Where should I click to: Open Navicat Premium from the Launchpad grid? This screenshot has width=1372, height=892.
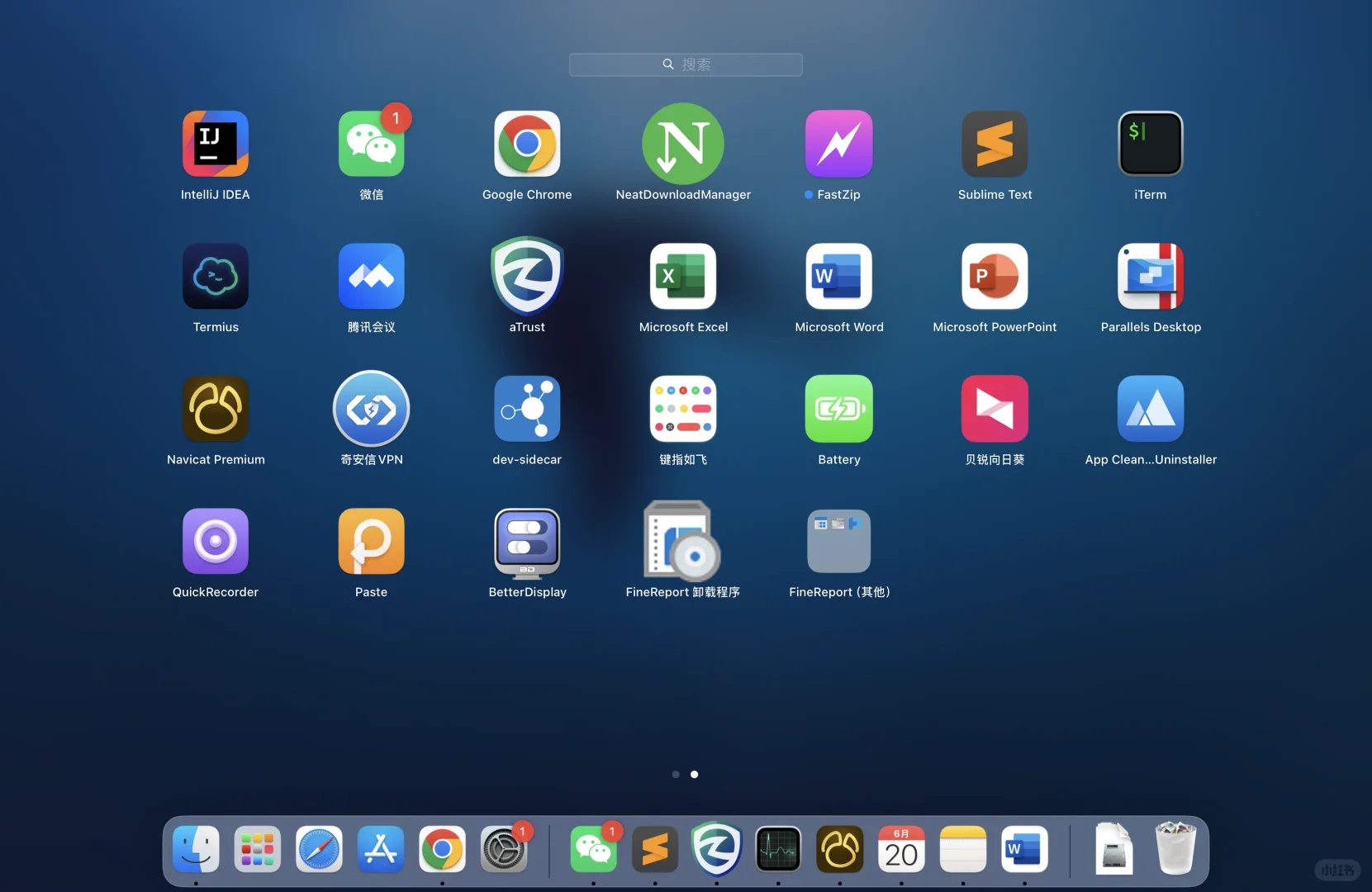coord(216,409)
